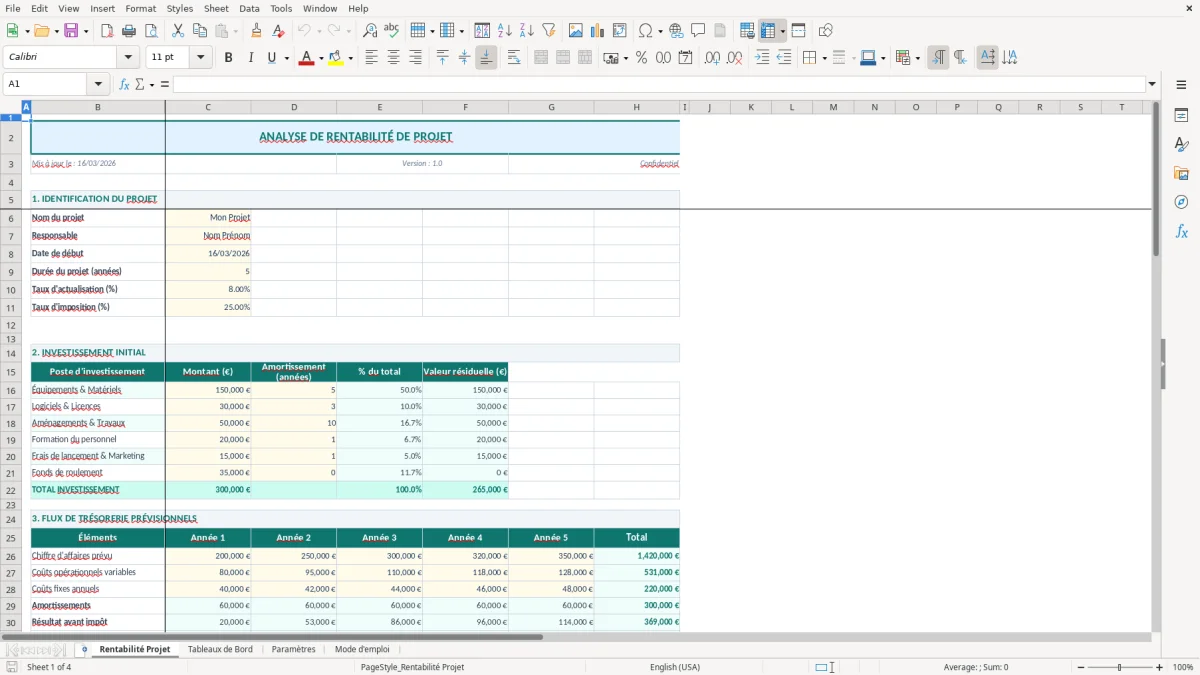Screen dimensions: 1200x675
Task: Insert a comment
Action: pyautogui.click(x=699, y=31)
